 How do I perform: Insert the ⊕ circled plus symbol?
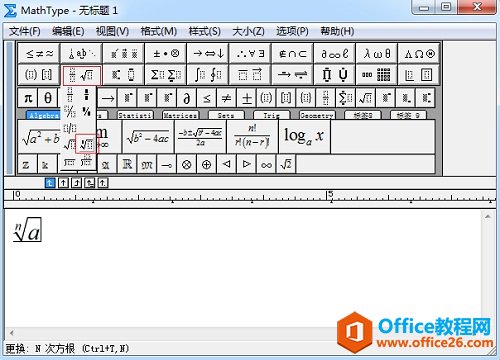coord(206,164)
